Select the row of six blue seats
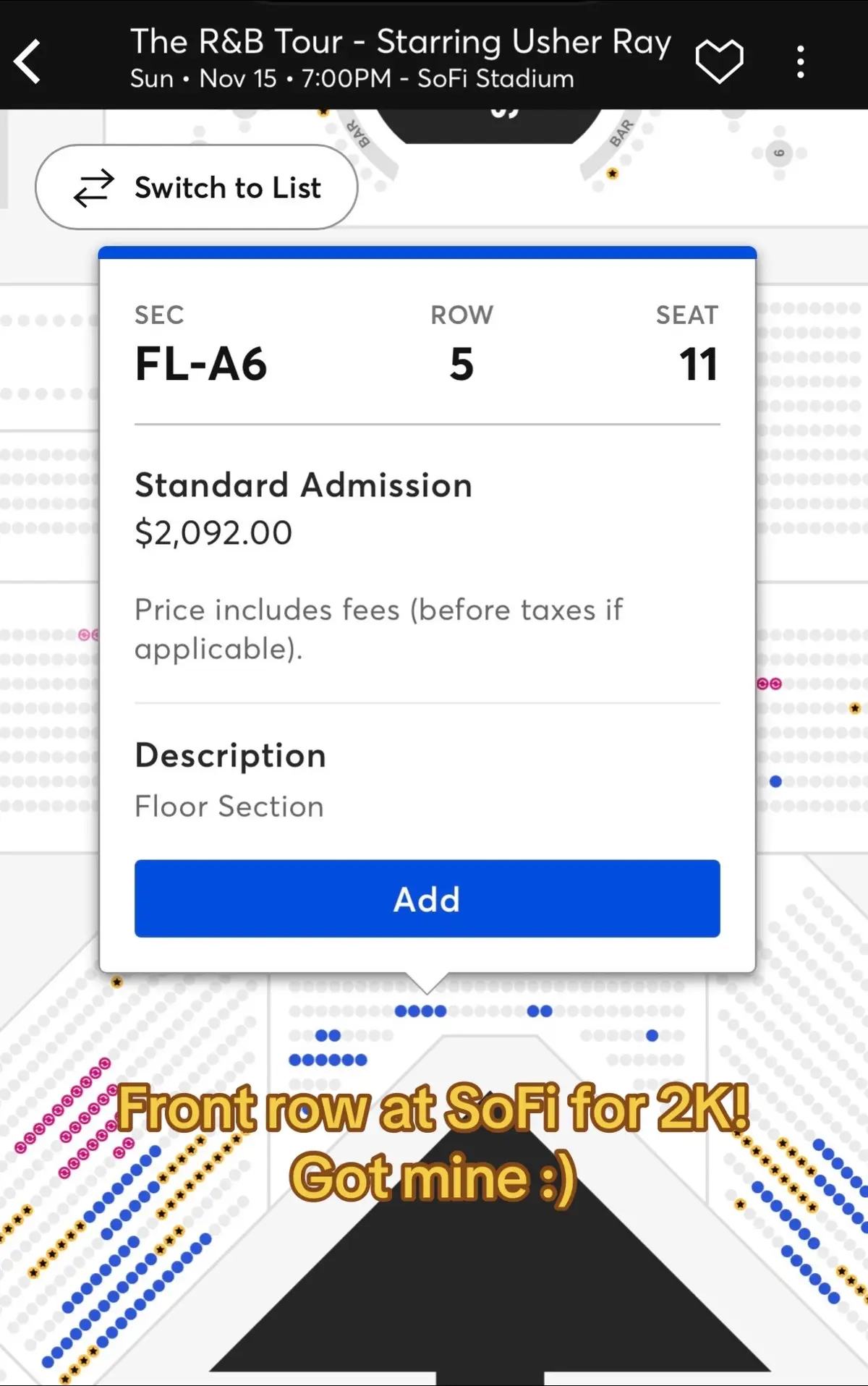Screen dimensions: 868x1386 pyautogui.click(x=328, y=1060)
